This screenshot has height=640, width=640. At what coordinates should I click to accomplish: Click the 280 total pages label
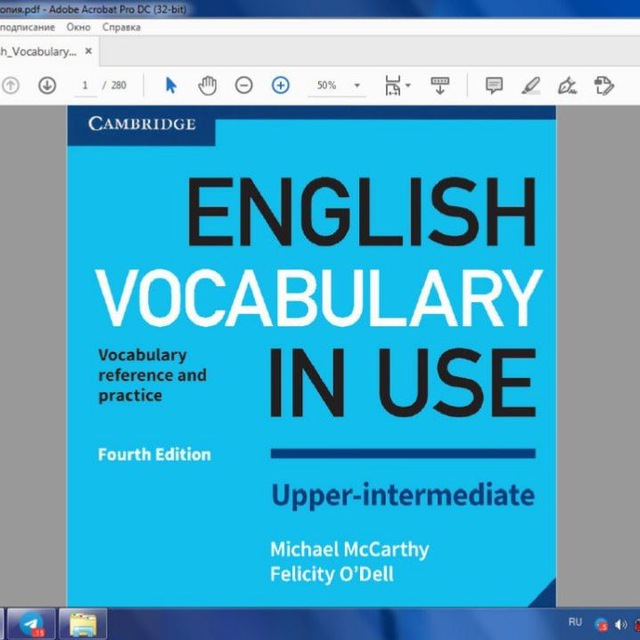[118, 85]
